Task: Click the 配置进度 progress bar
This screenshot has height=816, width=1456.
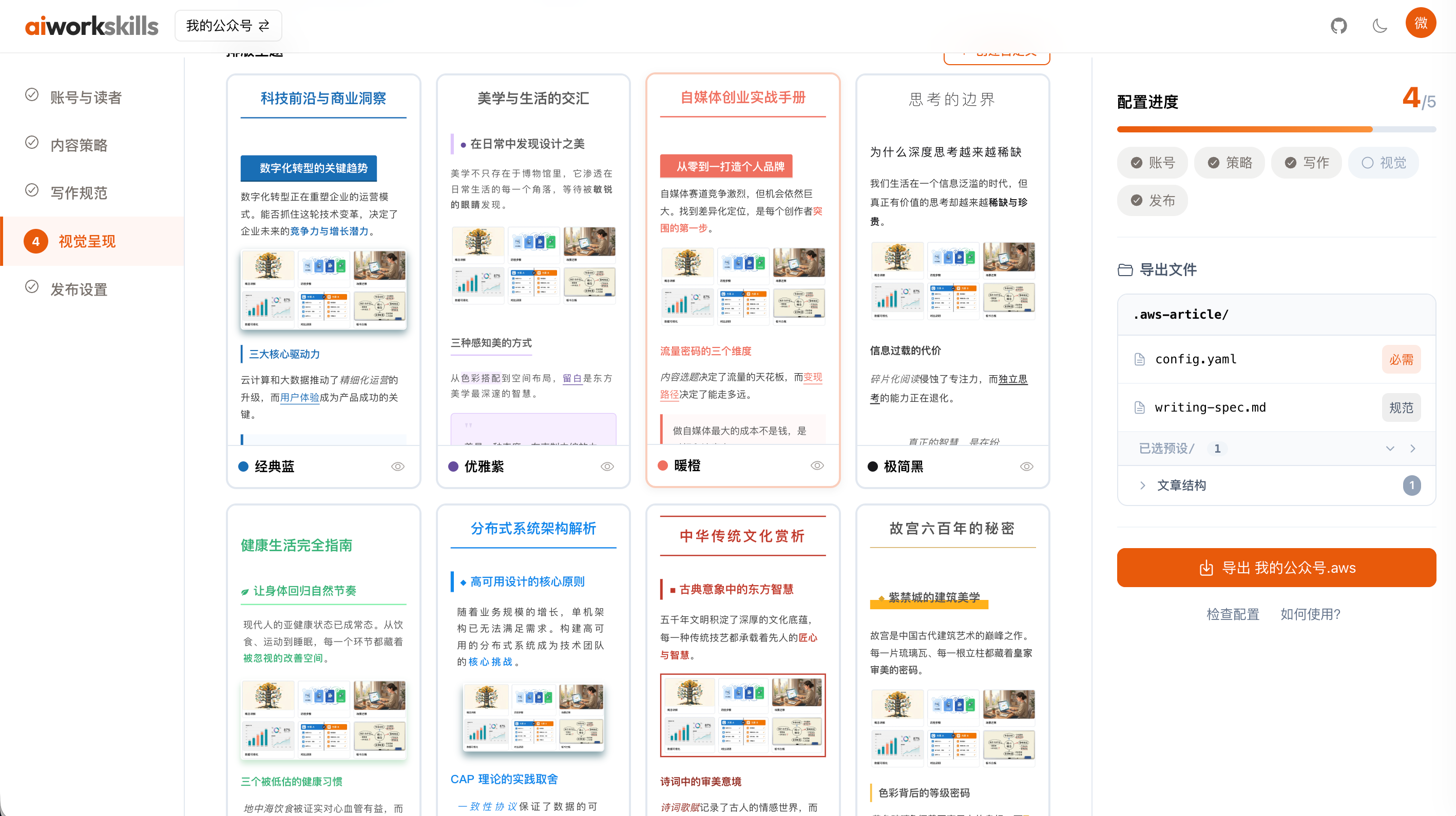Action: click(1276, 129)
